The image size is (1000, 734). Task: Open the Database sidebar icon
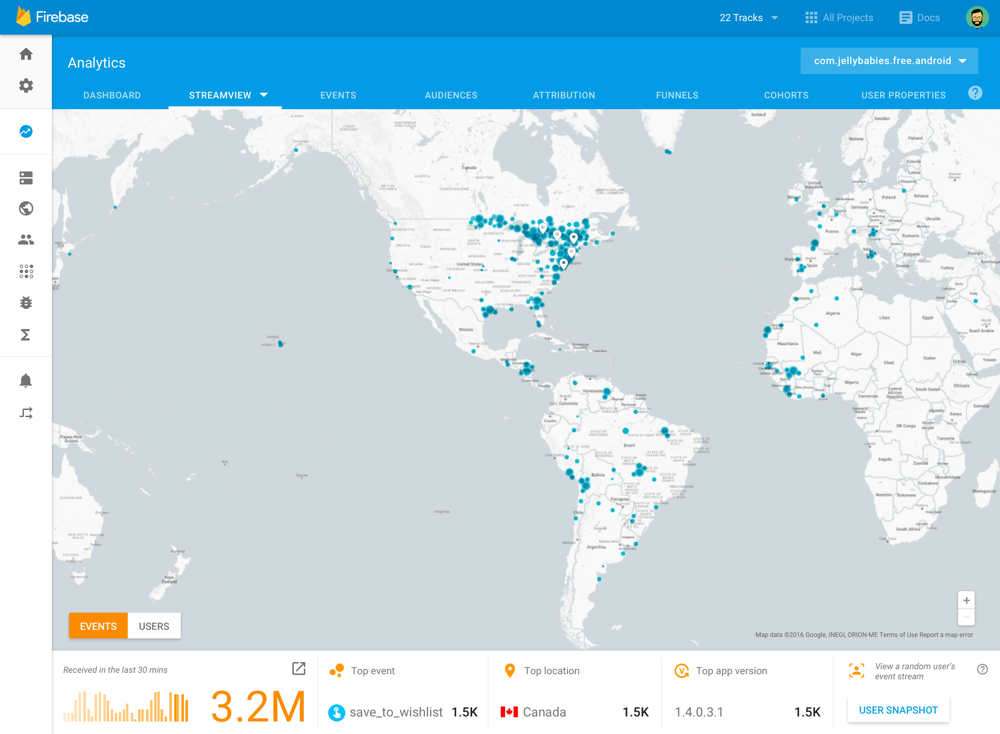pos(26,178)
